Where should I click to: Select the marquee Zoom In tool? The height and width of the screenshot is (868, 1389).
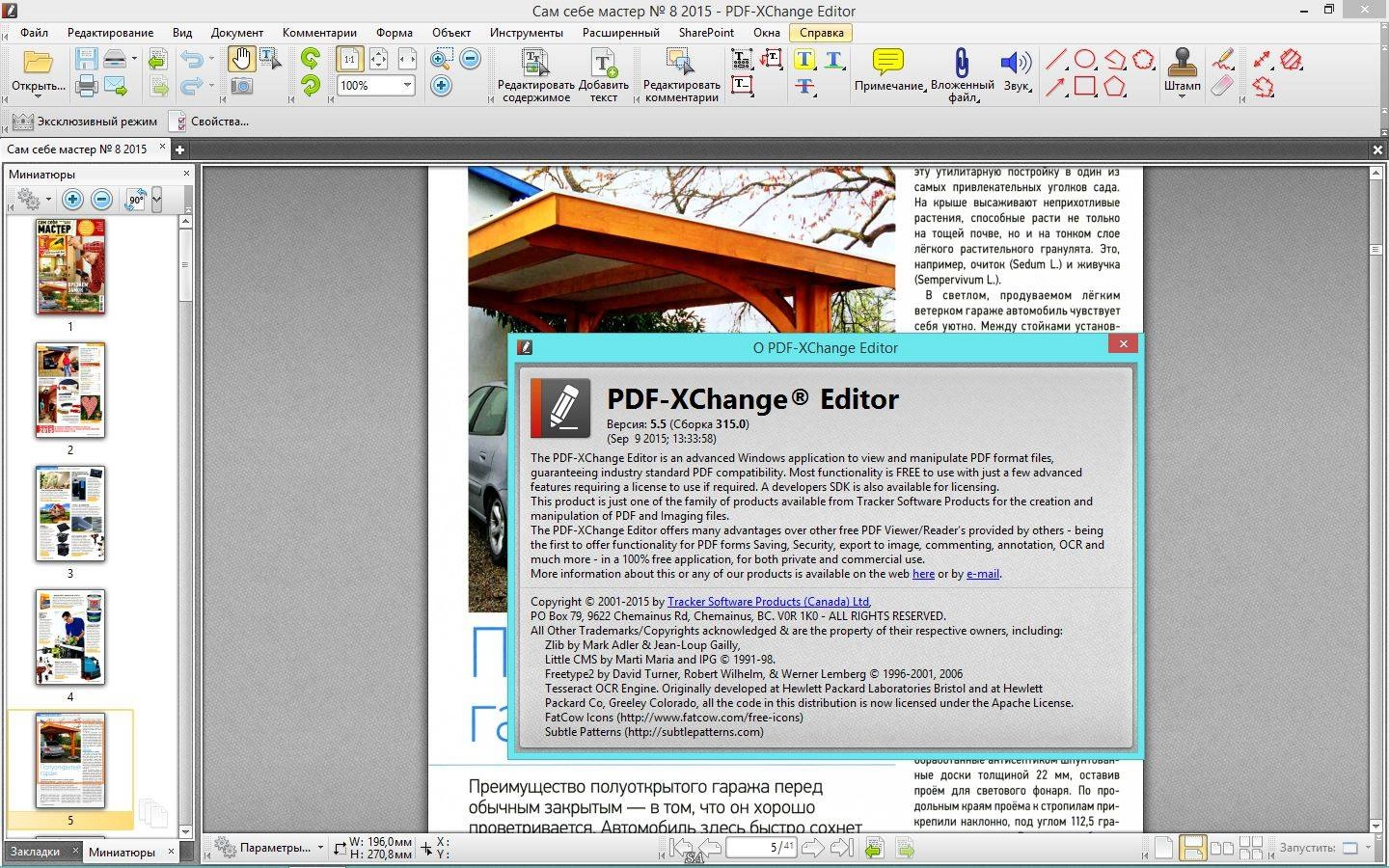[441, 60]
